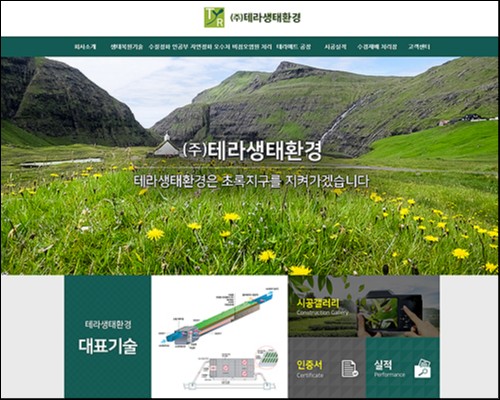Go to the 고객센터 menu item
This screenshot has width=500, height=400.
point(419,47)
